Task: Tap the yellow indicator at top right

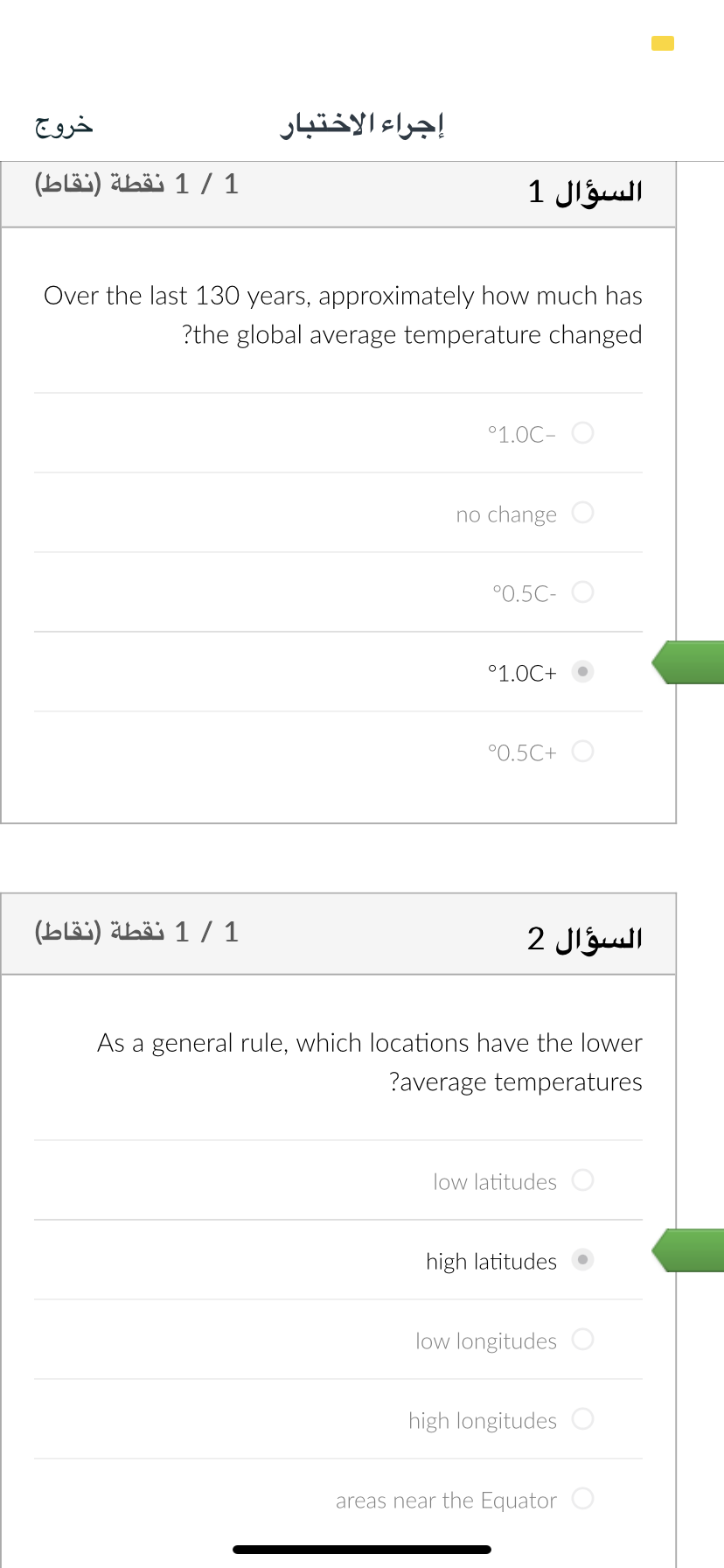Action: [x=663, y=43]
